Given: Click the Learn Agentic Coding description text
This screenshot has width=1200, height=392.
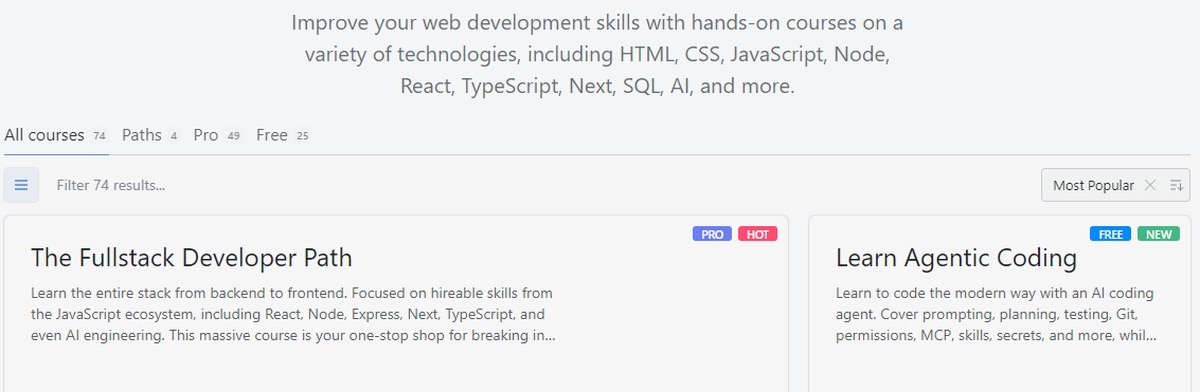Looking at the screenshot, I should (x=996, y=314).
